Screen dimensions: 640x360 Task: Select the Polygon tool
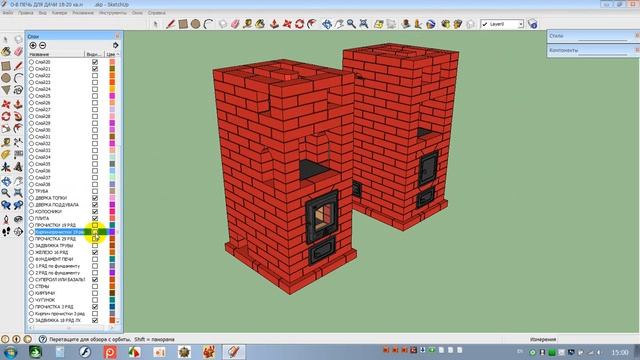coord(6,90)
